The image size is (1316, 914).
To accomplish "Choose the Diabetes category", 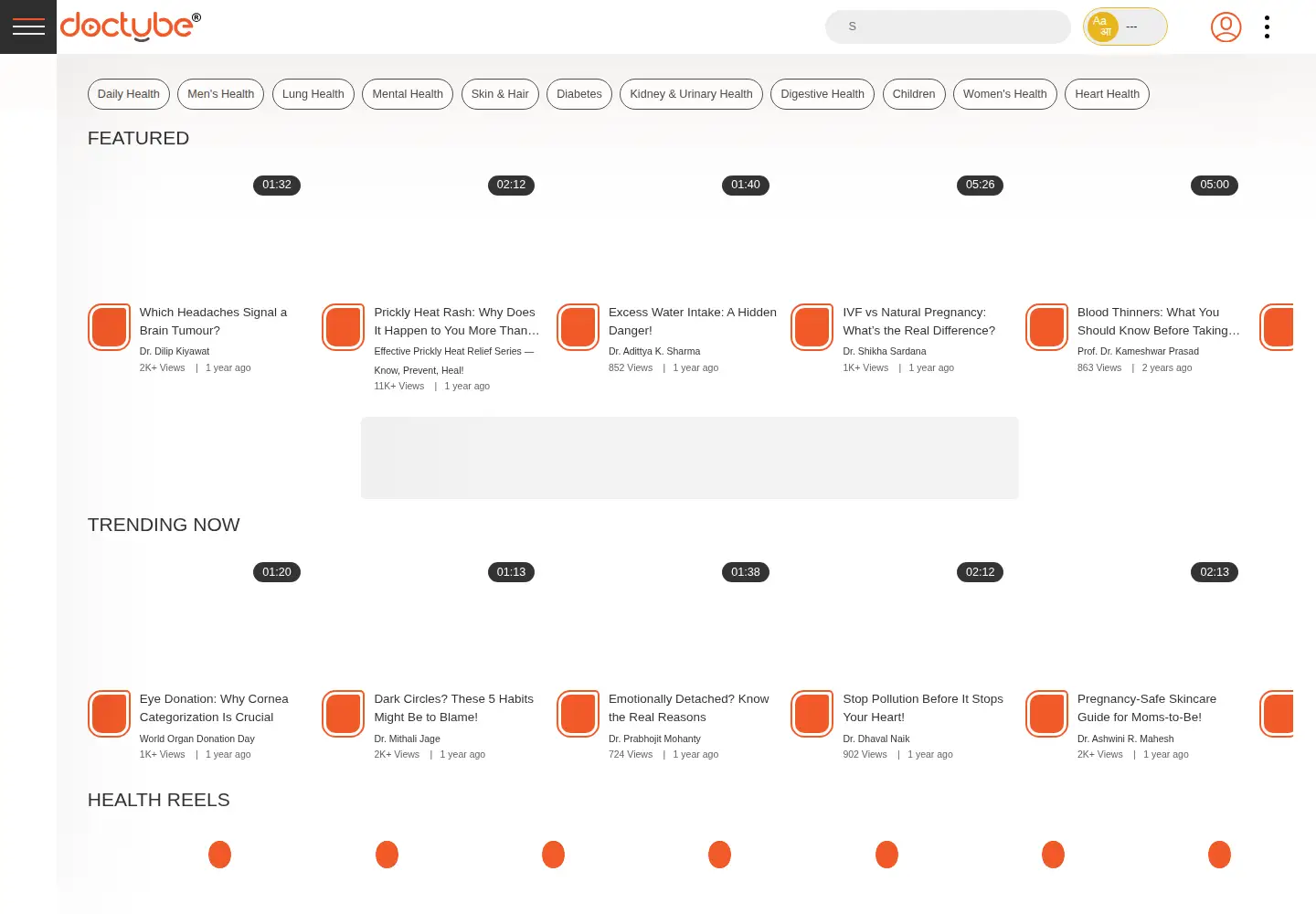I will coord(579,94).
